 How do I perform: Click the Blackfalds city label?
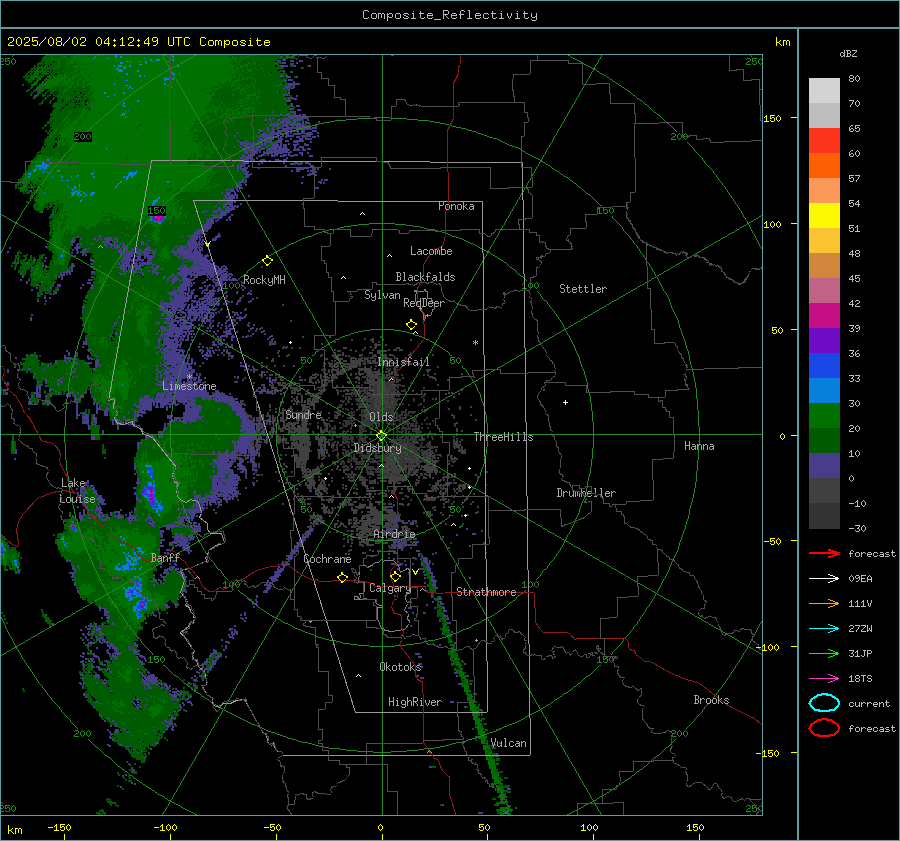425,277
